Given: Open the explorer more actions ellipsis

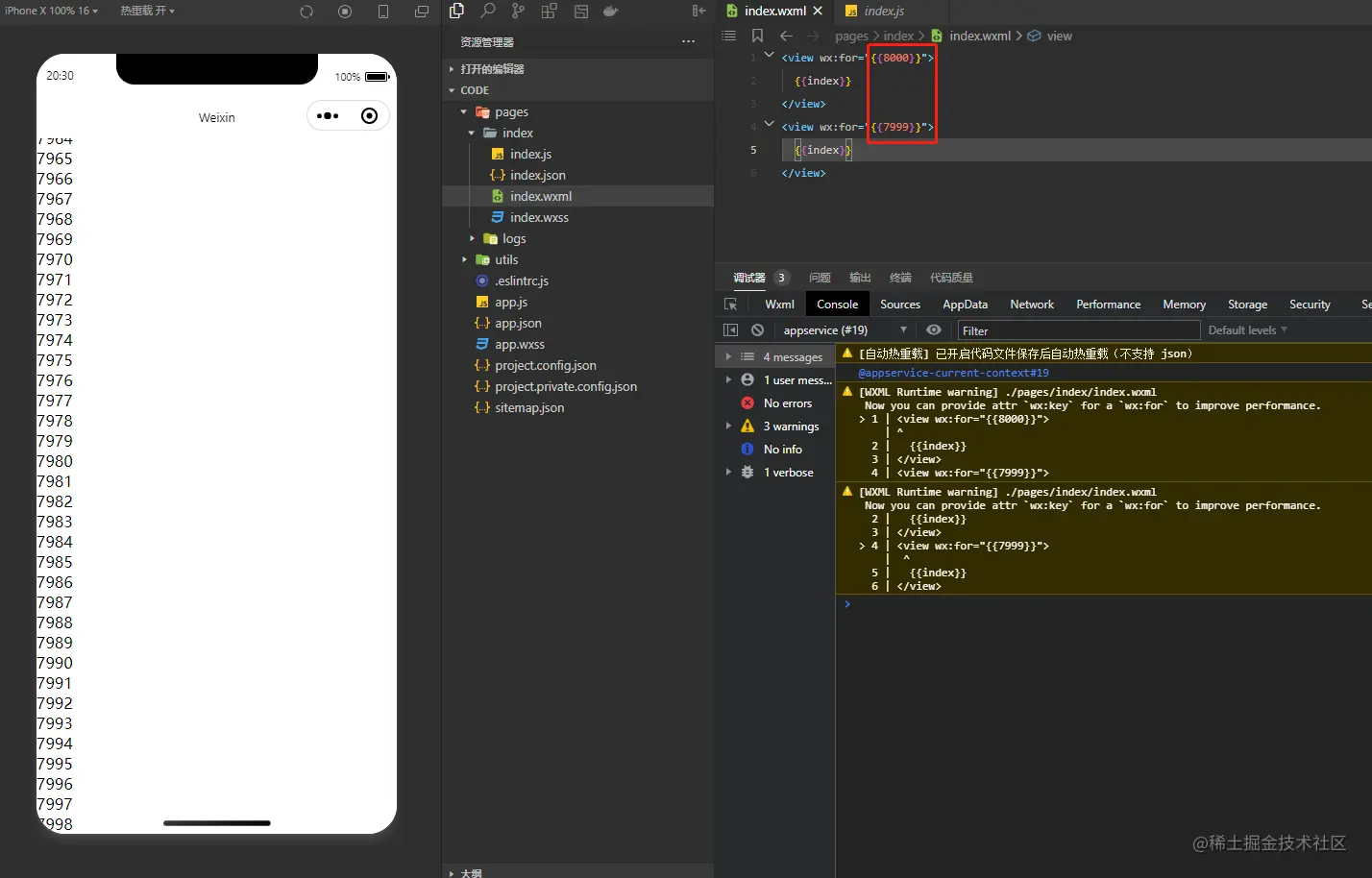Looking at the screenshot, I should [x=688, y=41].
